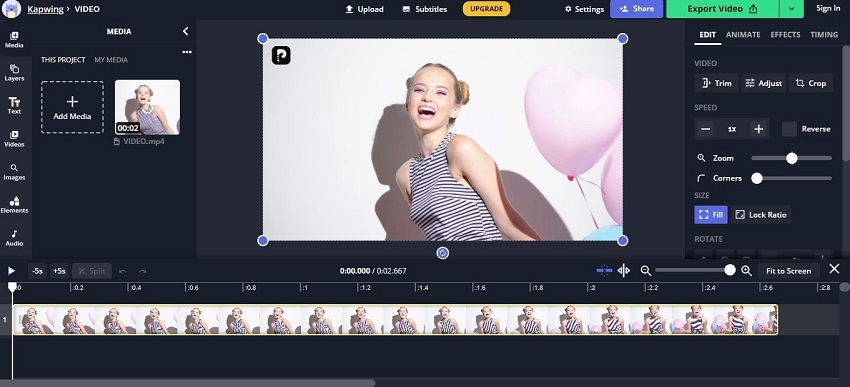Increase speed with plus button
The height and width of the screenshot is (387, 850).
[x=758, y=129]
